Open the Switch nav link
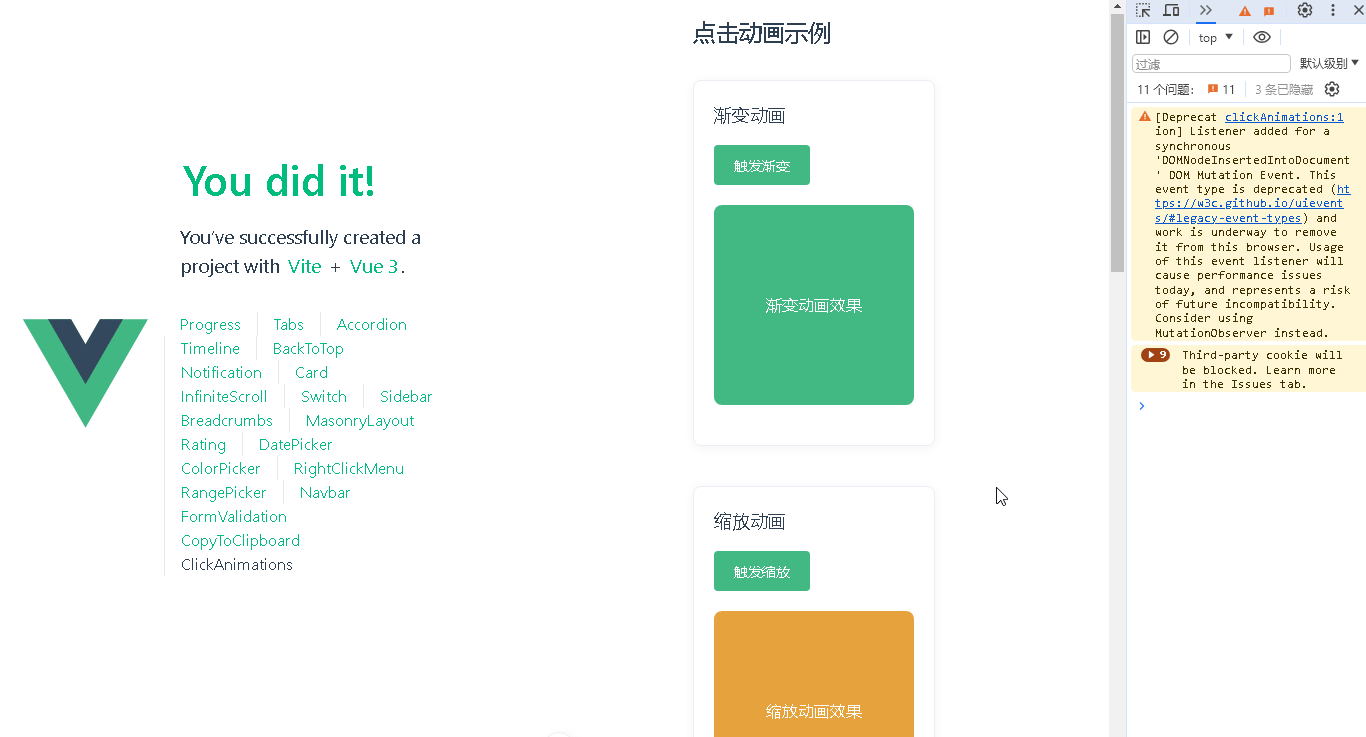The image size is (1366, 737). [324, 396]
